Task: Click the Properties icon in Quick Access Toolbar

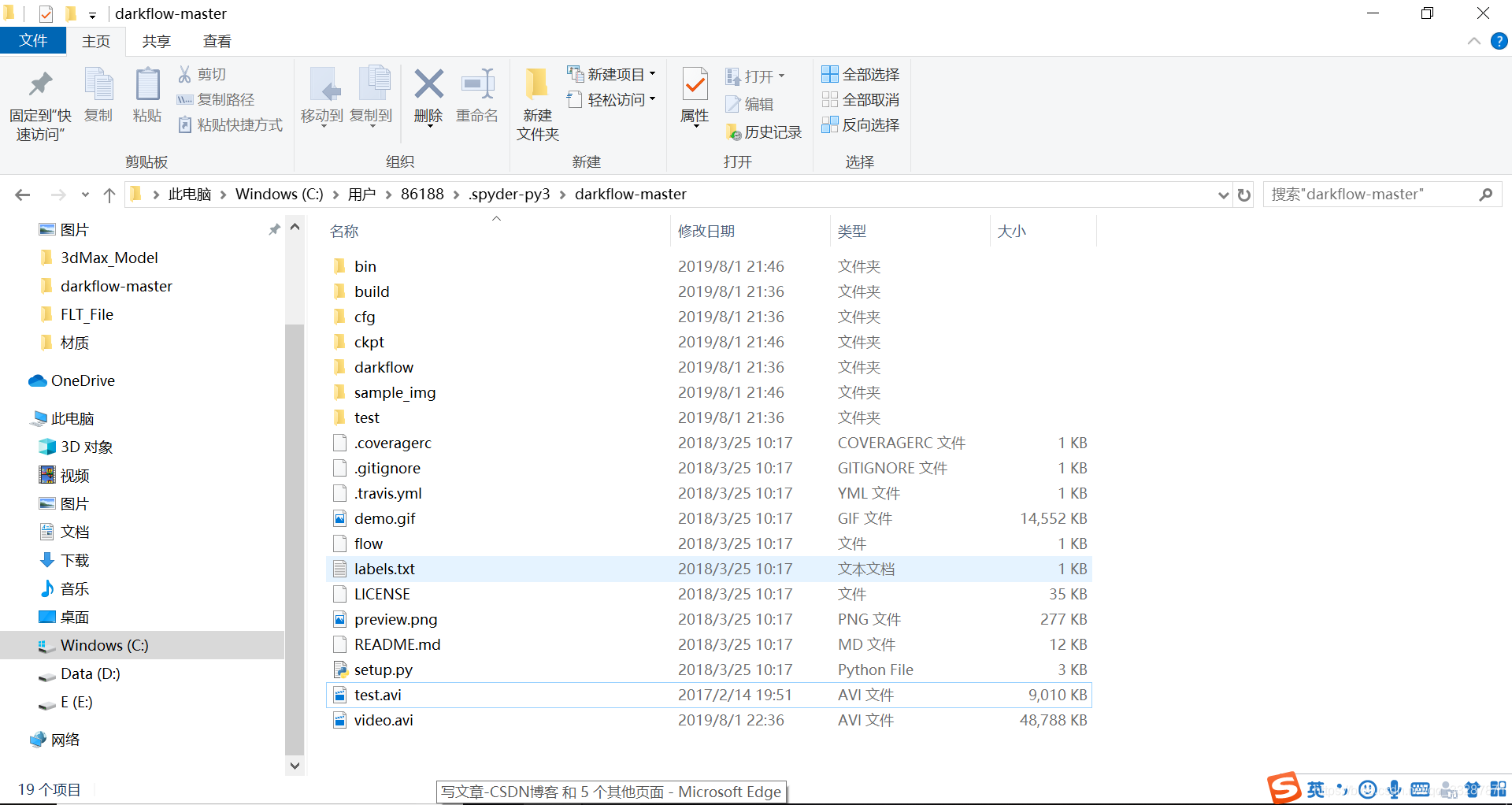Action: [x=46, y=13]
